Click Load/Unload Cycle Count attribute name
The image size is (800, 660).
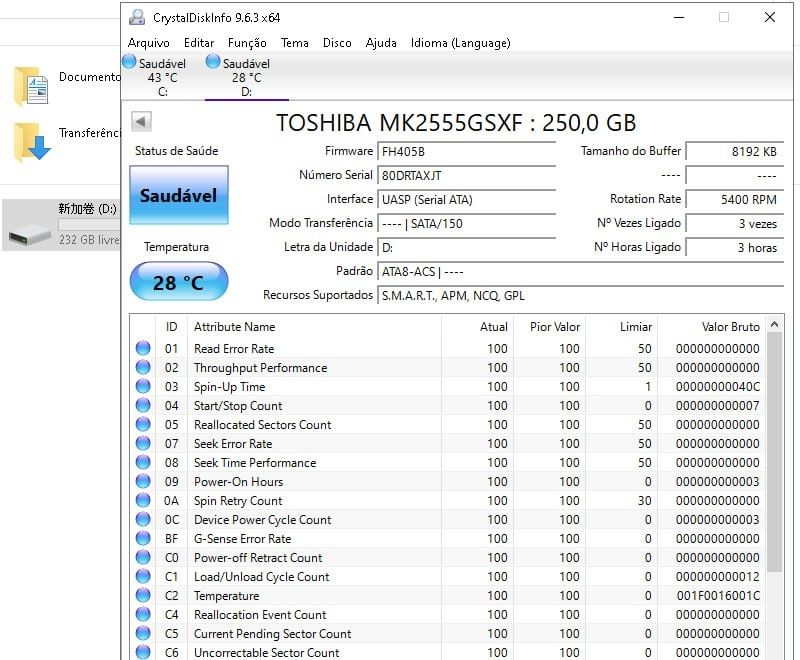click(x=262, y=577)
